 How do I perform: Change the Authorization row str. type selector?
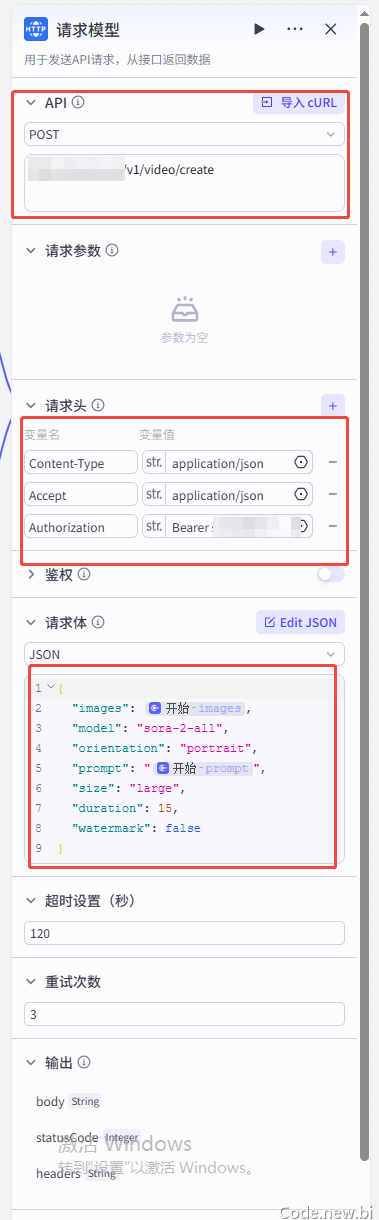(x=154, y=526)
